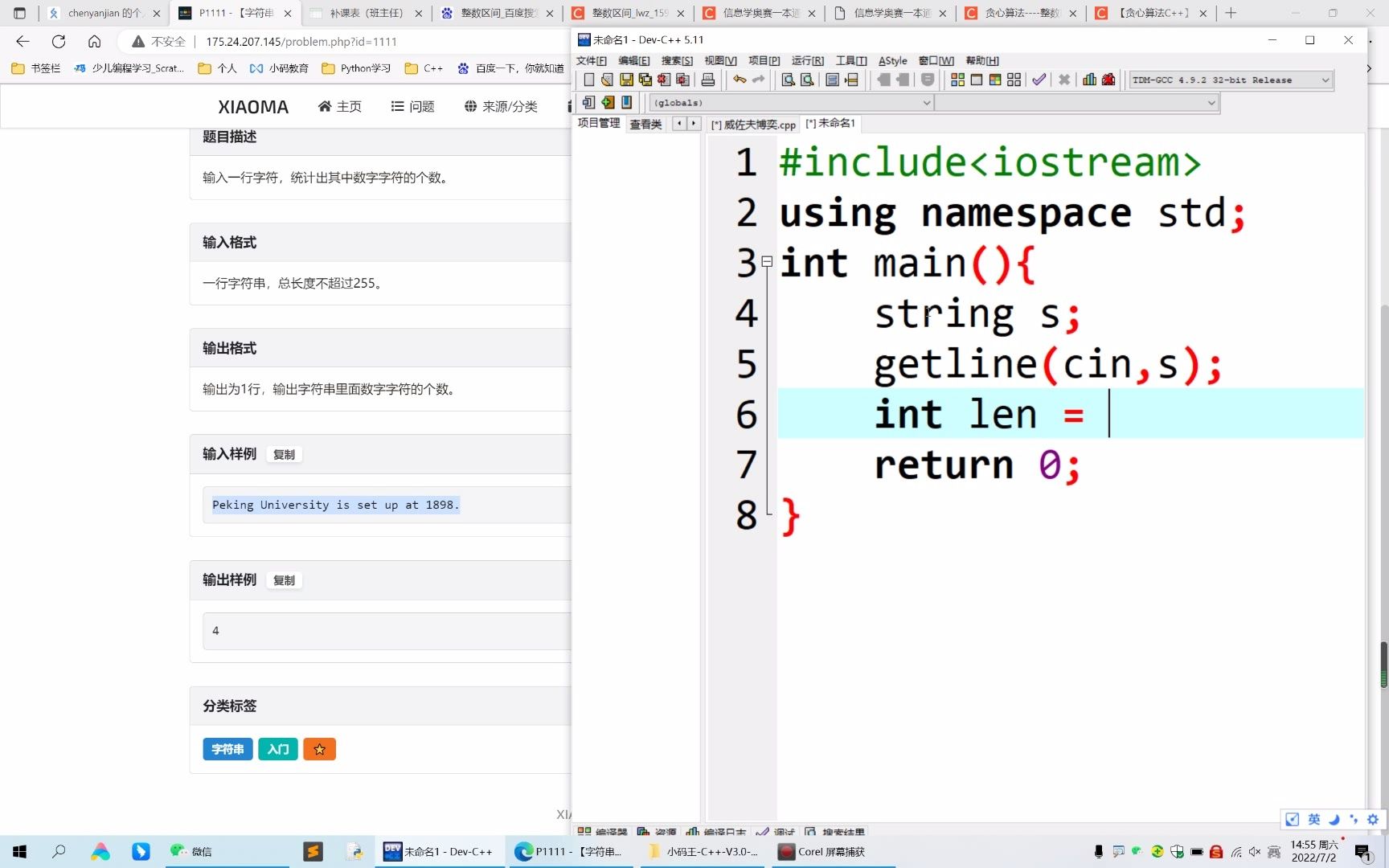
Task: Click the Unindent icon in Dev-C++ toolbar
Action: 903,80
